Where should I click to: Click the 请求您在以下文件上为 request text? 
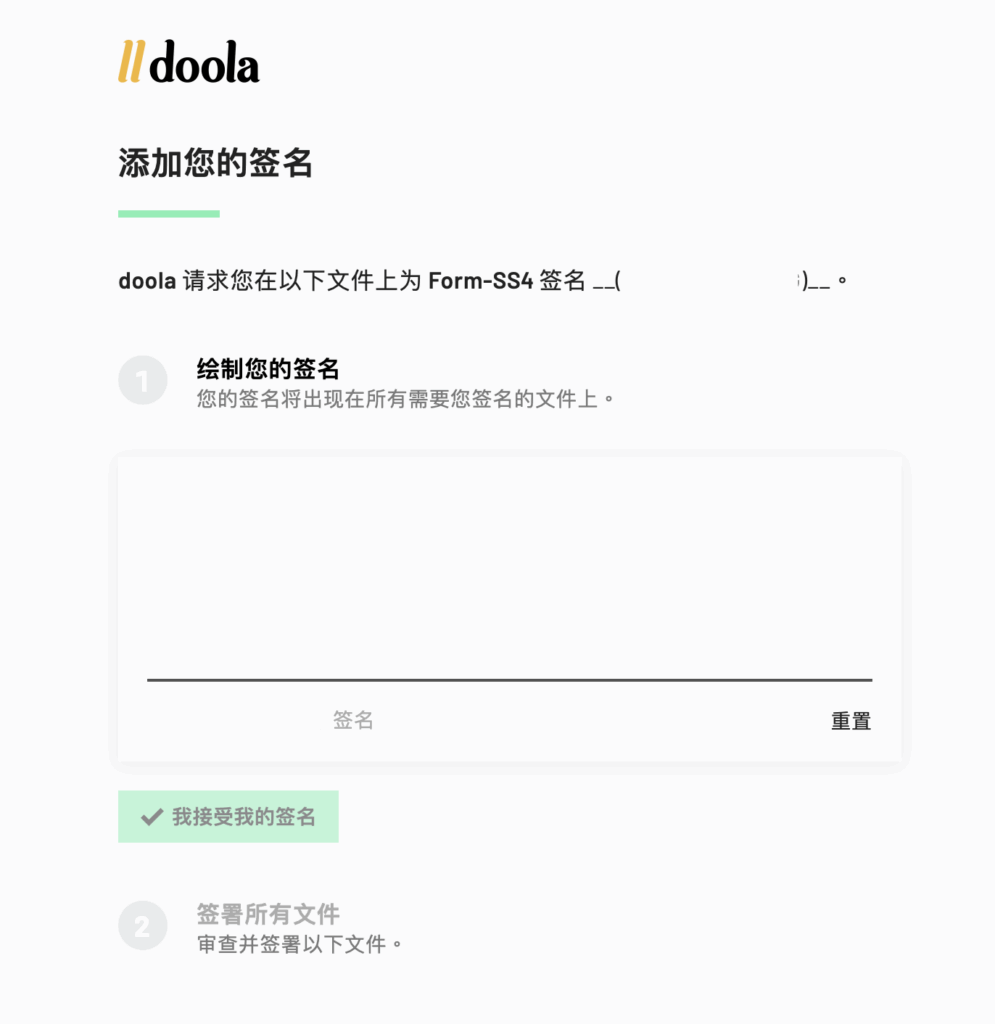pos(303,281)
